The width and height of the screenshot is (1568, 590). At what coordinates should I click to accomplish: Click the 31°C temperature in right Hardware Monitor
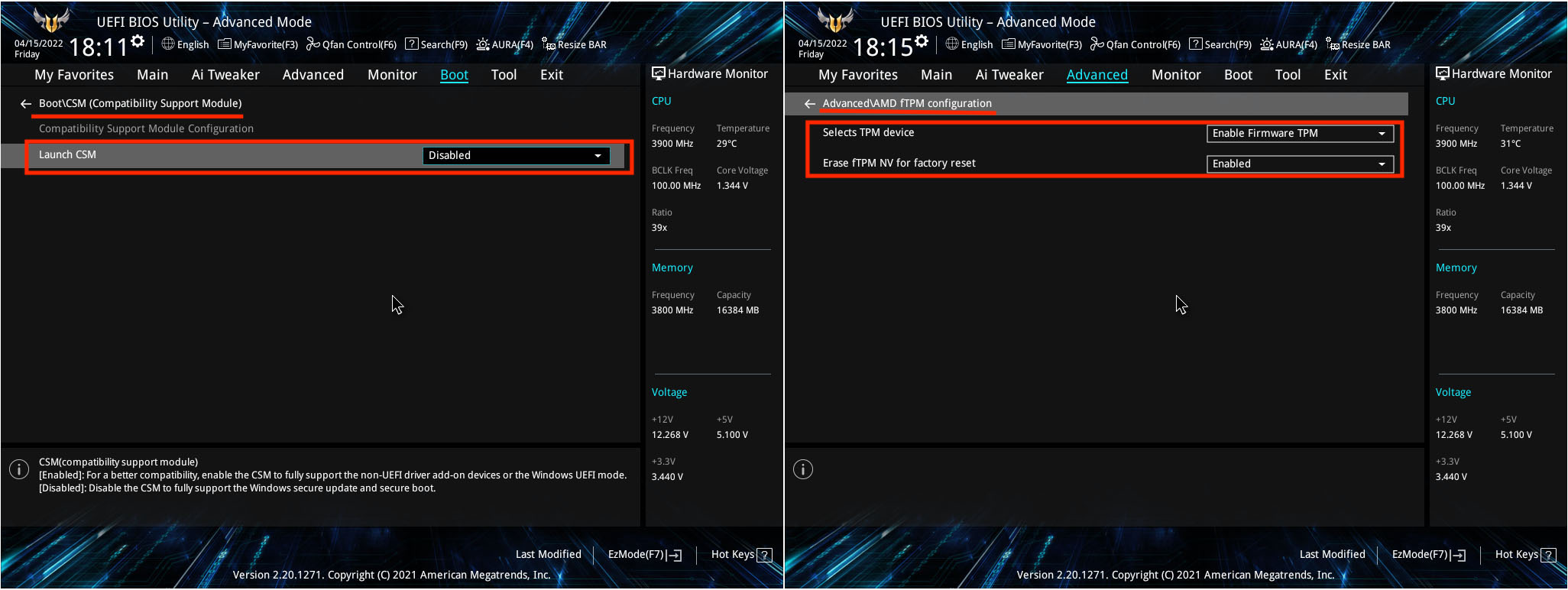coord(1511,144)
